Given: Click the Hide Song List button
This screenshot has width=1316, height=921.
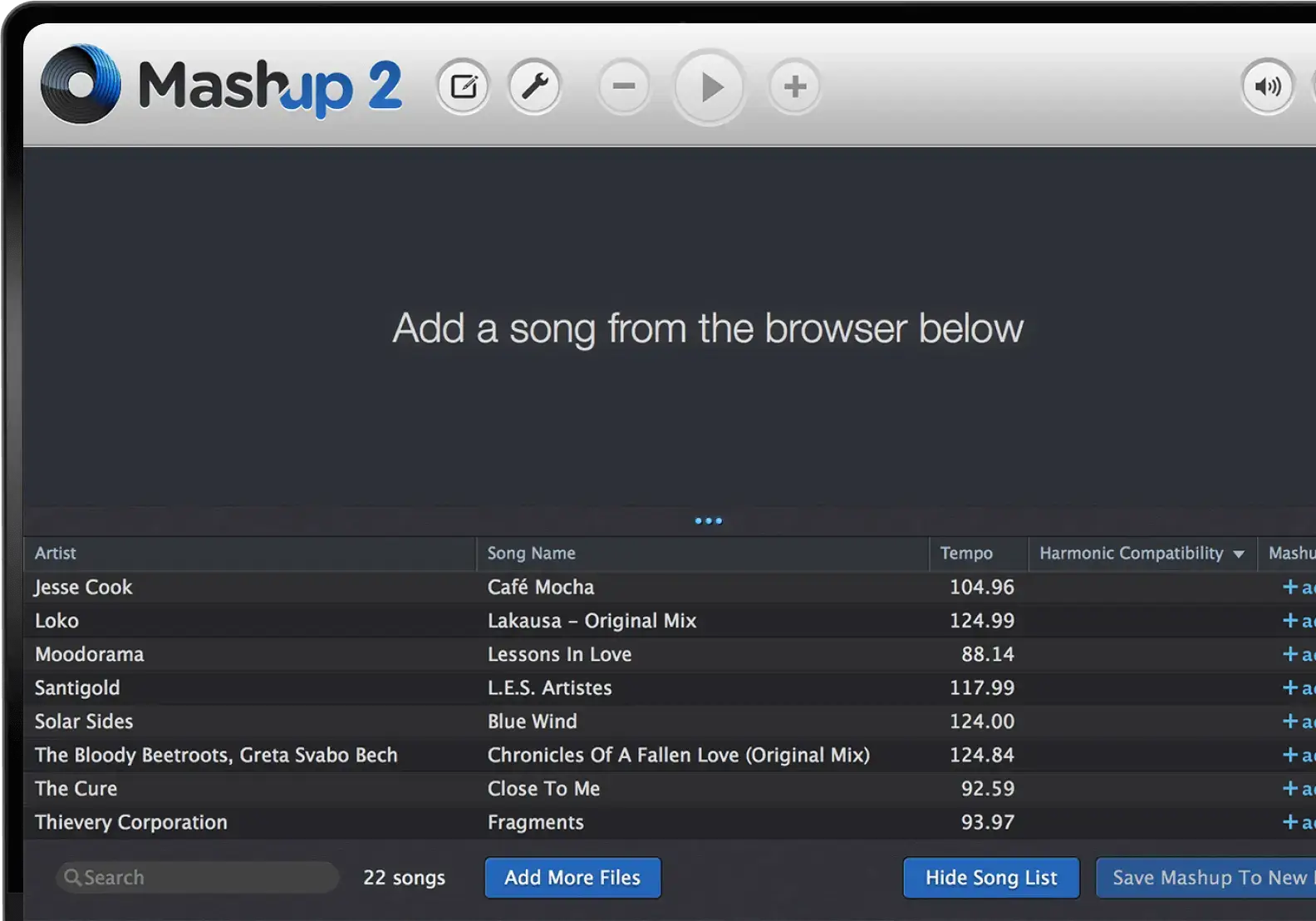Looking at the screenshot, I should [x=991, y=878].
